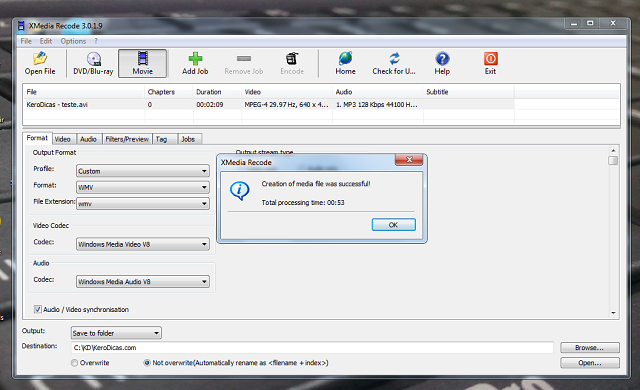Click the Video column header
Viewport: 640px width, 390px height.
[287, 92]
